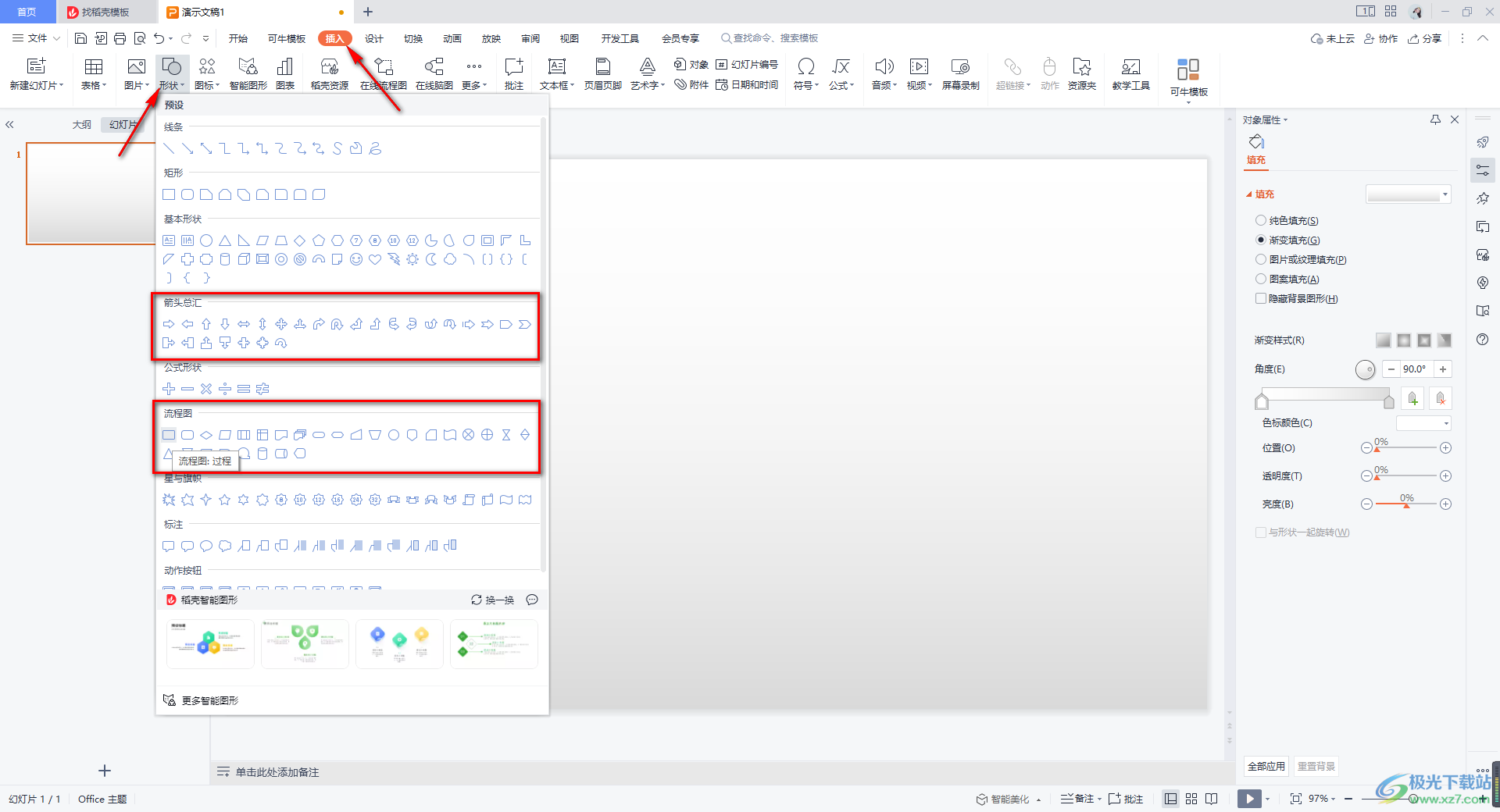Image resolution: width=1500 pixels, height=812 pixels.
Task: Select the plus shape under 公式形状
Action: pos(169,389)
